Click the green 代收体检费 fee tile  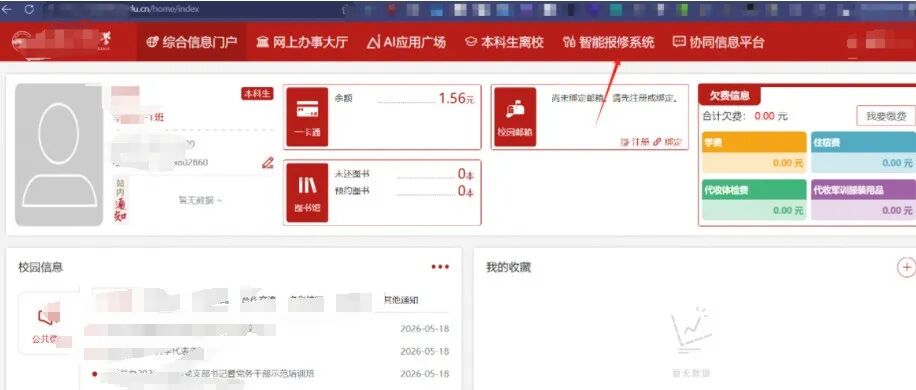754,200
